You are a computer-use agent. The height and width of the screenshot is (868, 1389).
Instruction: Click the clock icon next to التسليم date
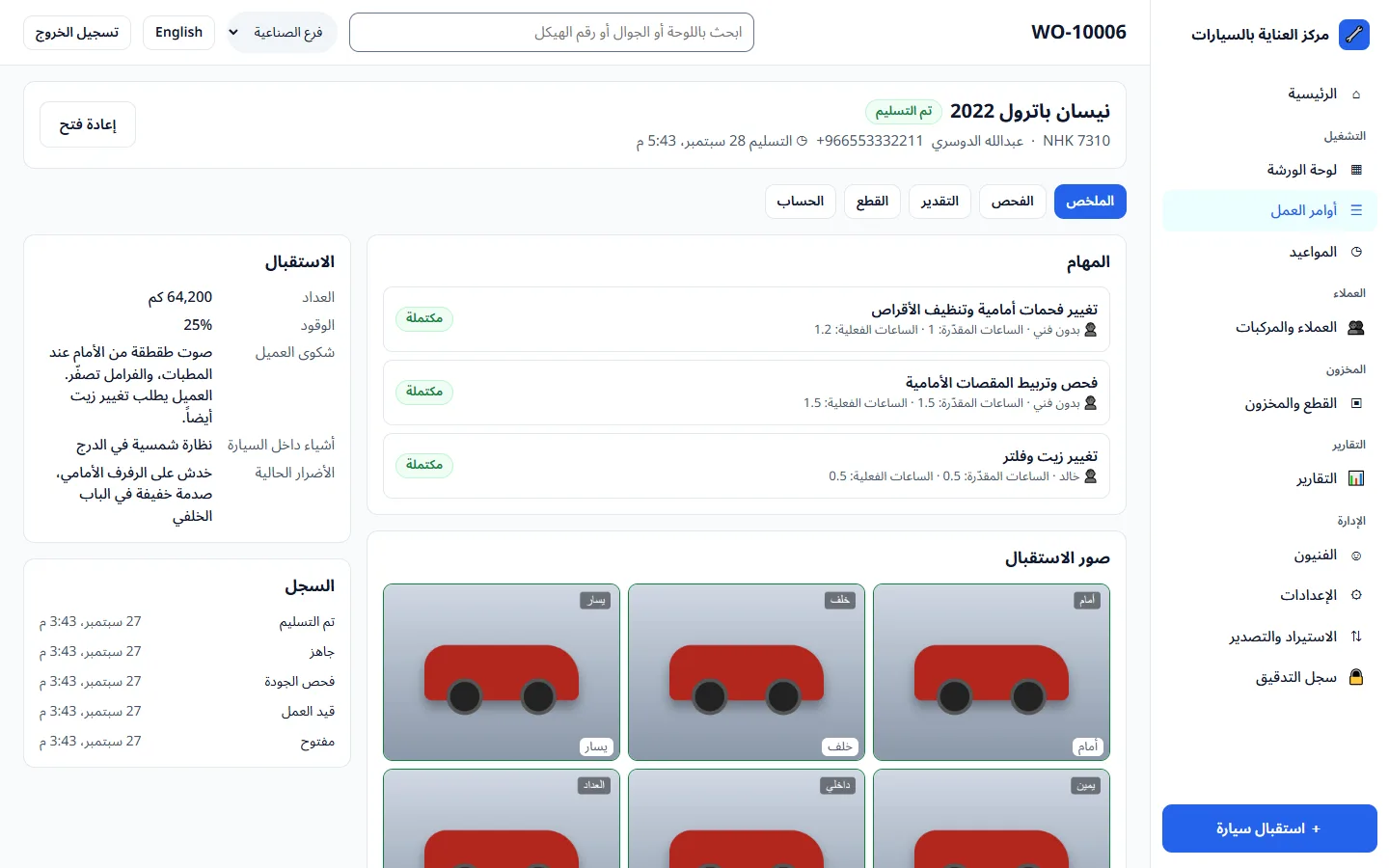point(802,141)
